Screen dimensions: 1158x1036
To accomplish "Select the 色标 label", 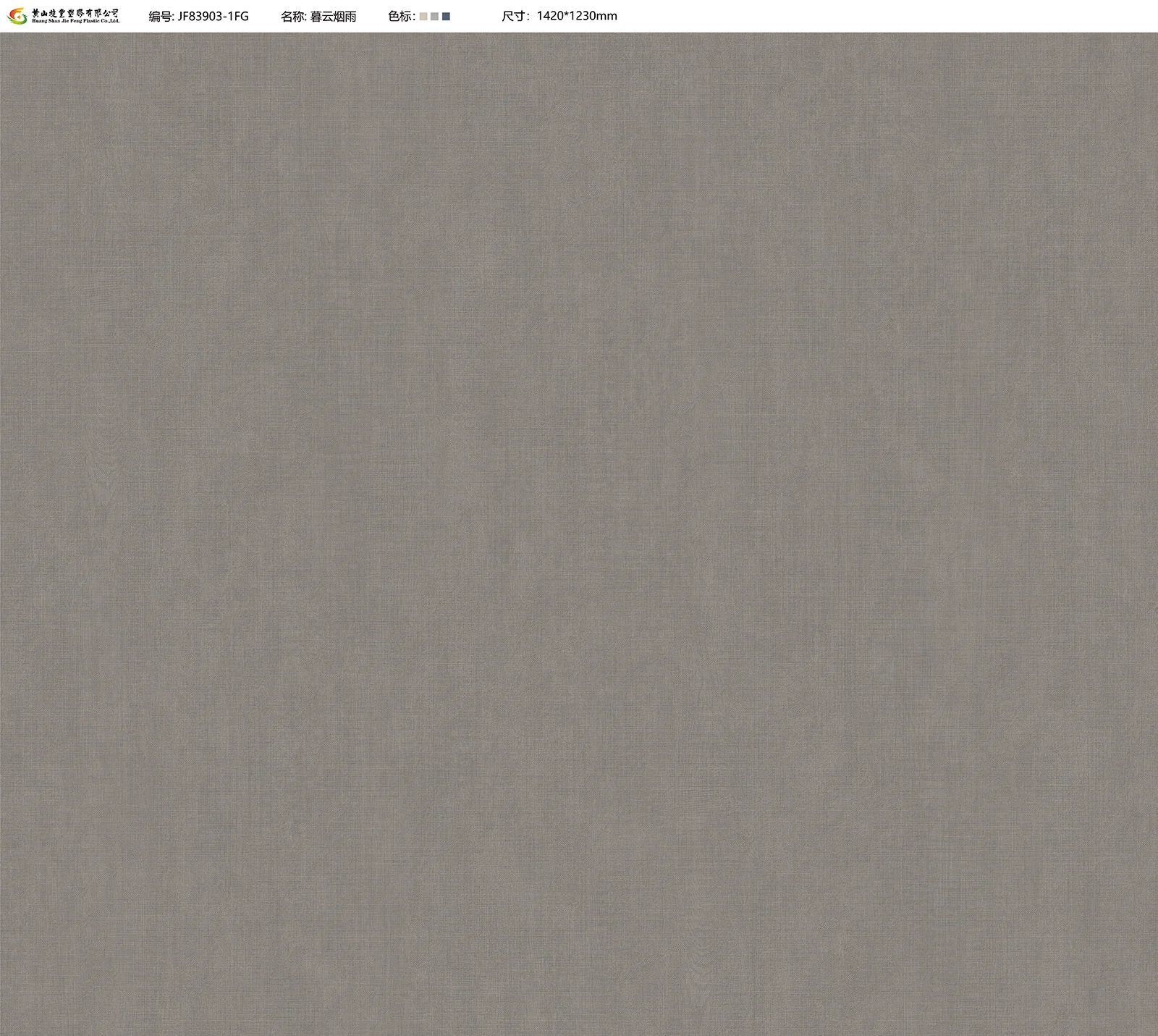I will (x=400, y=16).
